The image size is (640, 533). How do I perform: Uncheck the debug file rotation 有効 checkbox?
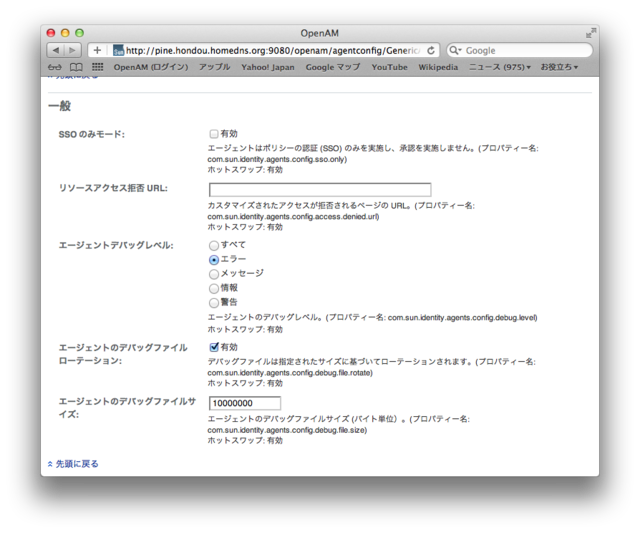click(x=214, y=347)
